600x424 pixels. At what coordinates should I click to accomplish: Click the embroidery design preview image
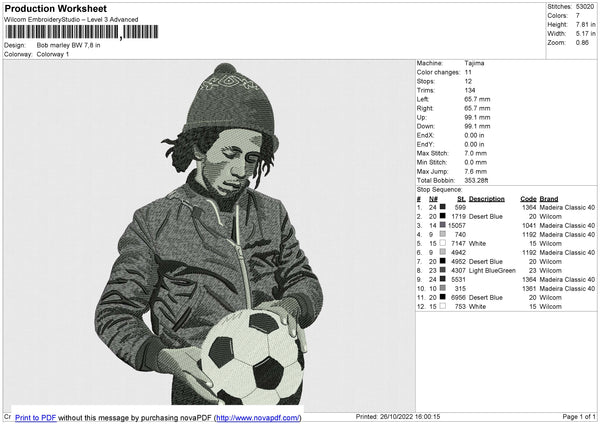pos(209,234)
